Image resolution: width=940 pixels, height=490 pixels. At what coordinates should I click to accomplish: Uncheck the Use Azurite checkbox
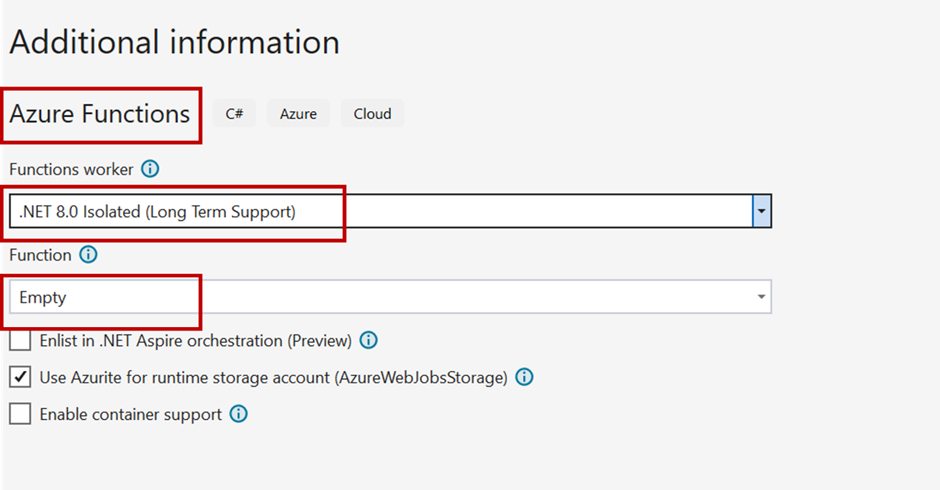pos(20,377)
